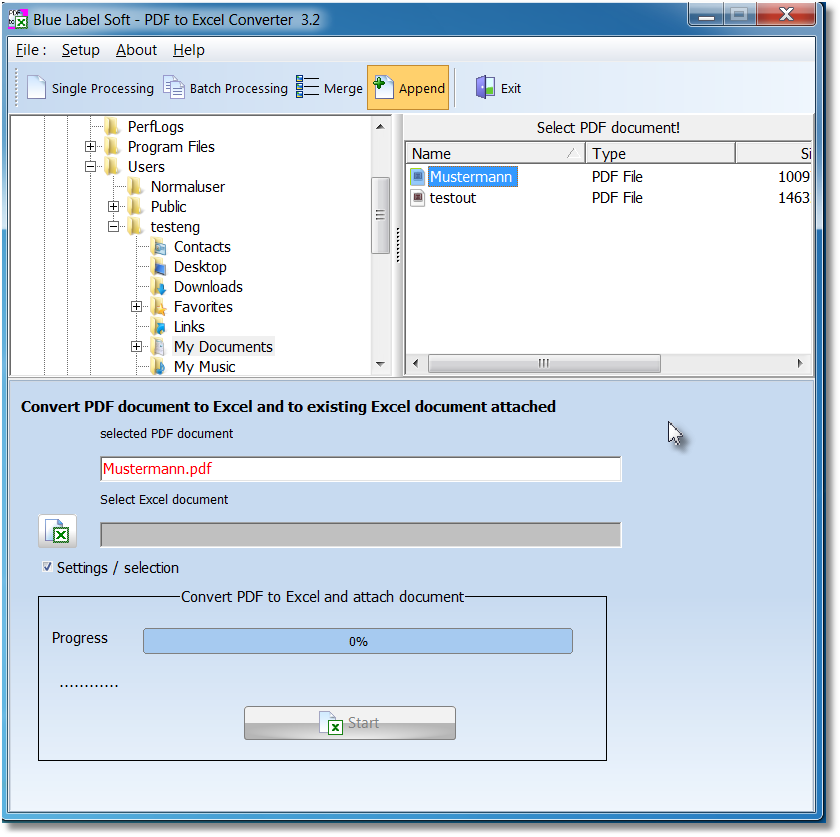Click the file list scroll left arrow
840x837 pixels.
(416, 363)
